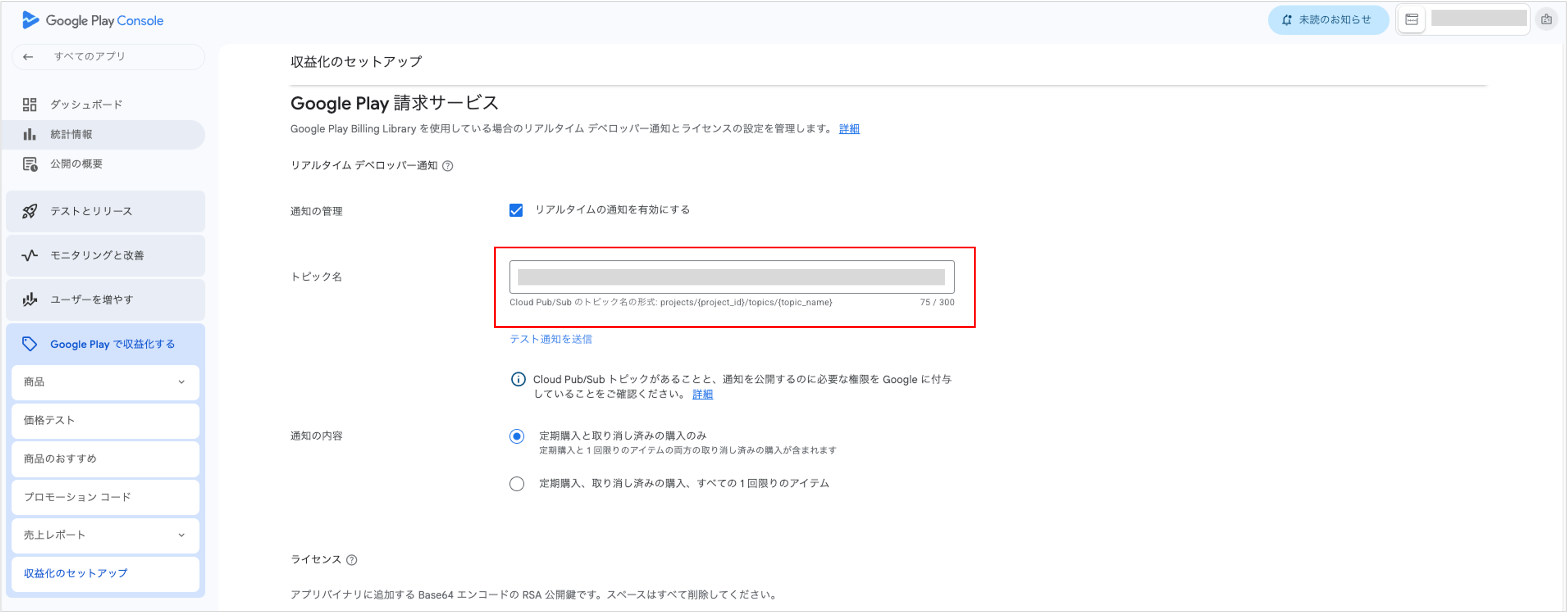Uncheck リアルタイムの通知を有効にする checkbox

(516, 210)
